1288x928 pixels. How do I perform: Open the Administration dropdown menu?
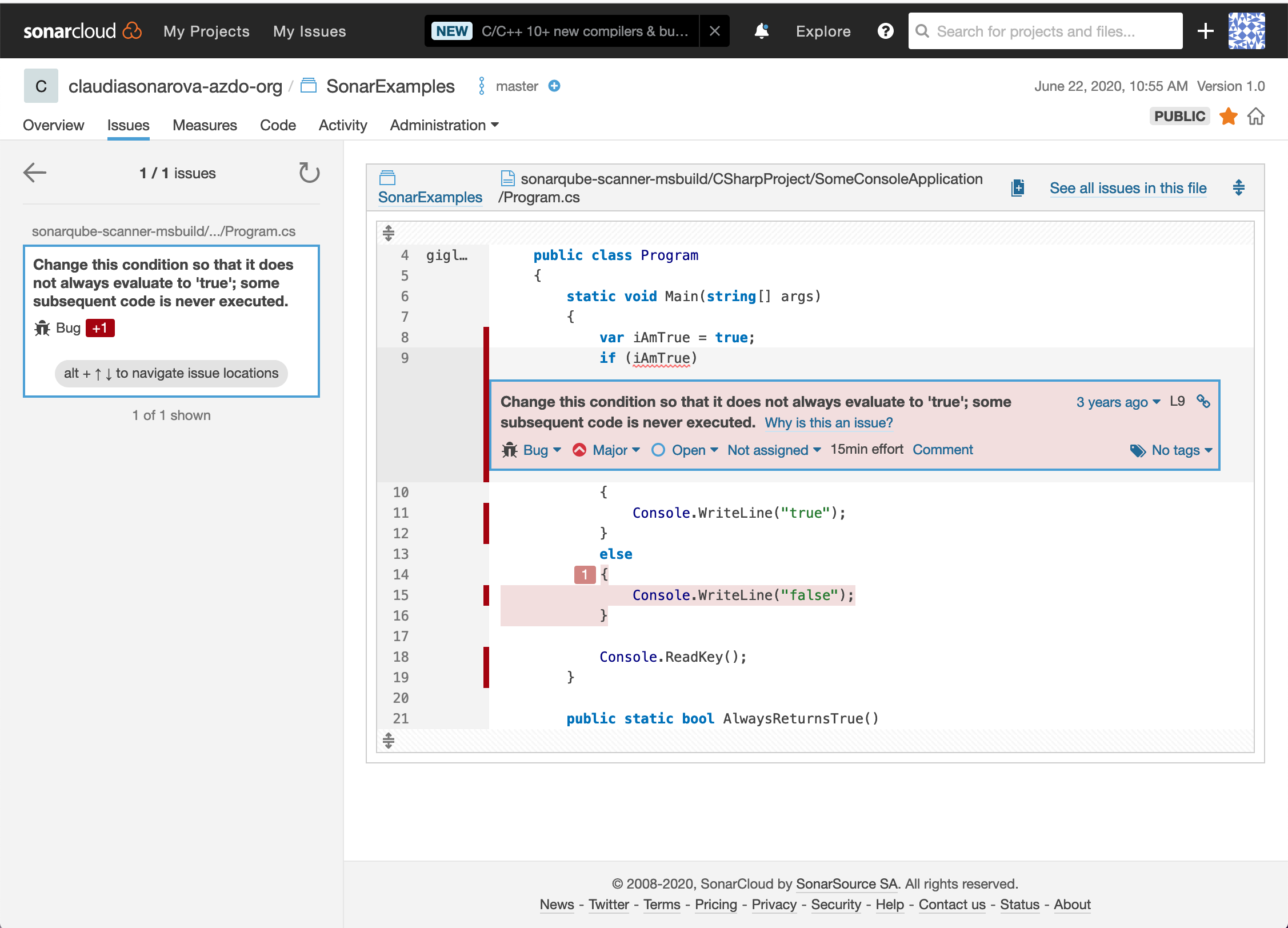point(444,125)
